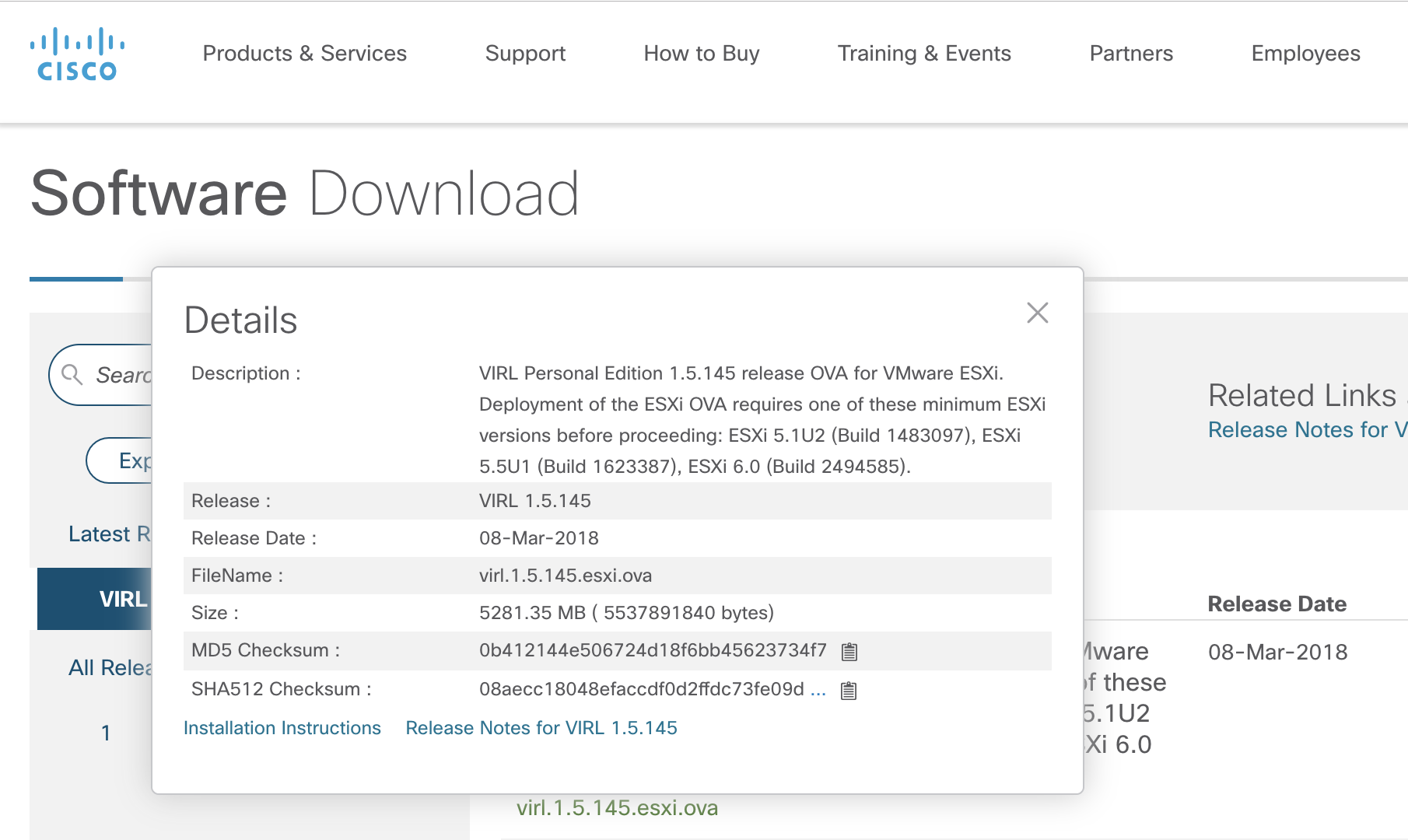Open the Training & Events menu

(x=924, y=54)
